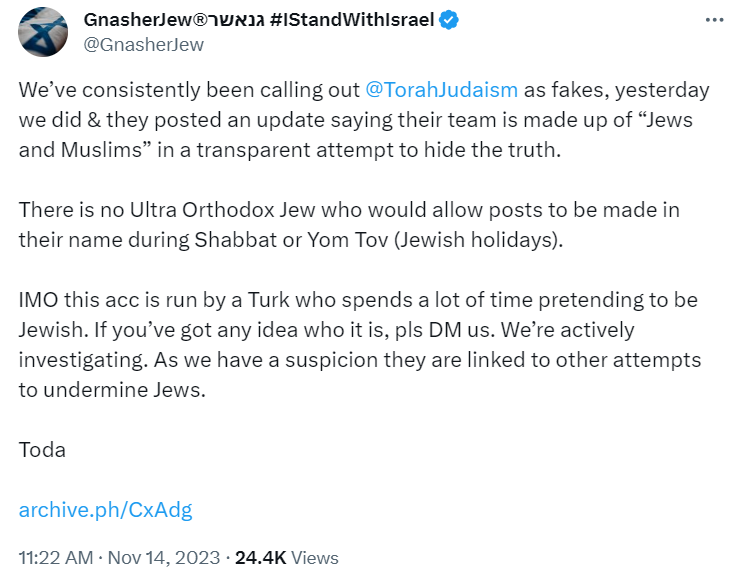This screenshot has width=735, height=585.
Task: Click the word Toda
Action: pyautogui.click(x=42, y=450)
